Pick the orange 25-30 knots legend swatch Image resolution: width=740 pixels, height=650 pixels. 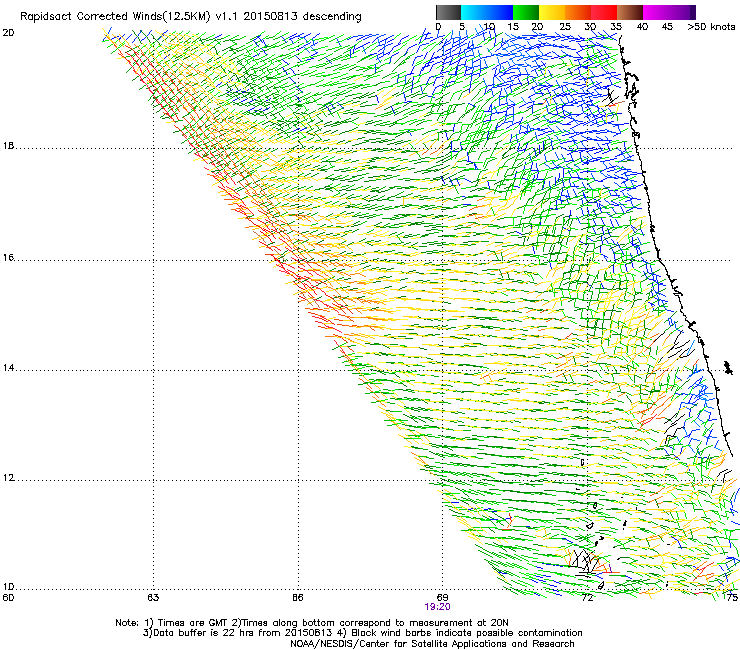tap(578, 12)
